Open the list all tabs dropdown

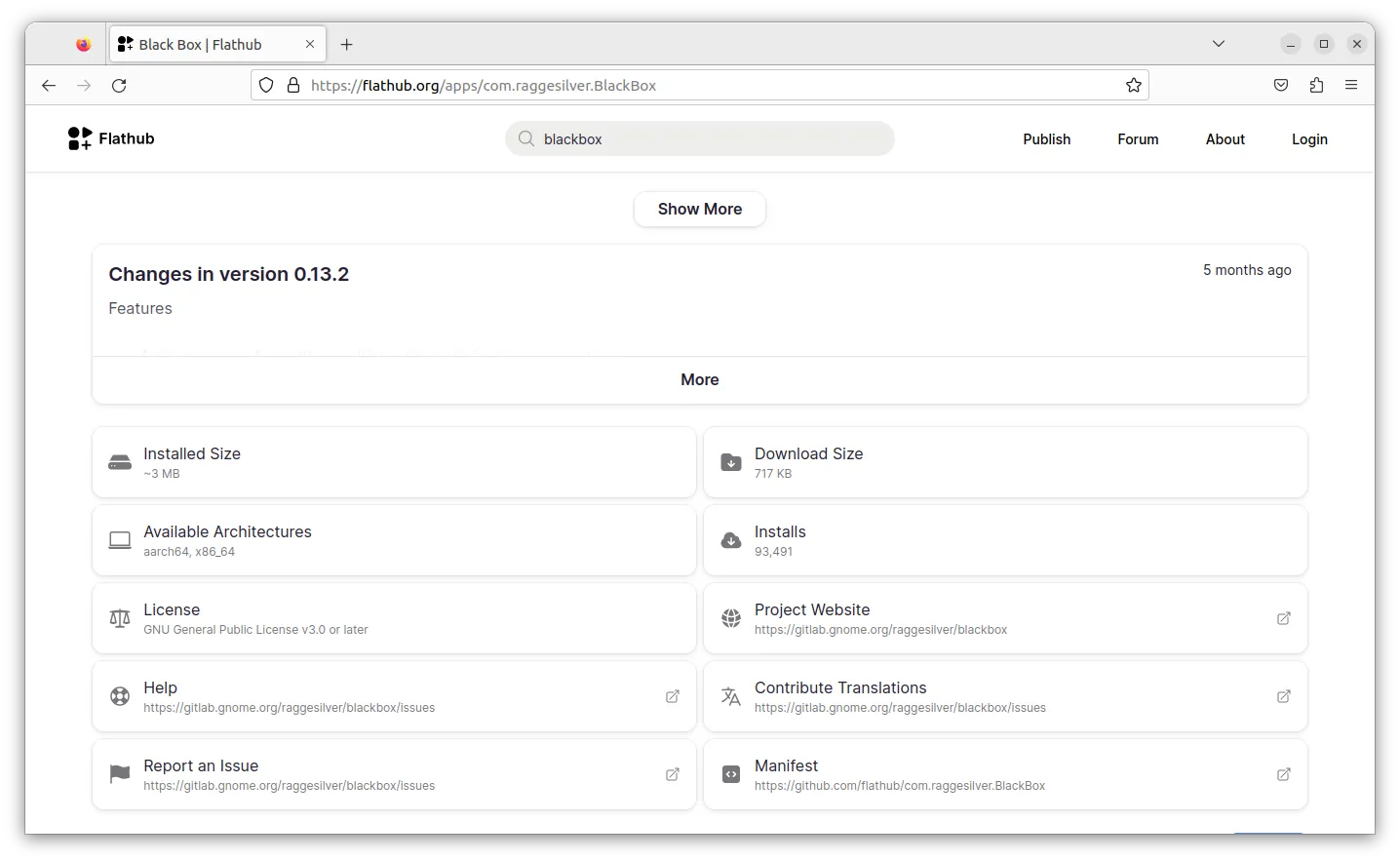[1218, 44]
